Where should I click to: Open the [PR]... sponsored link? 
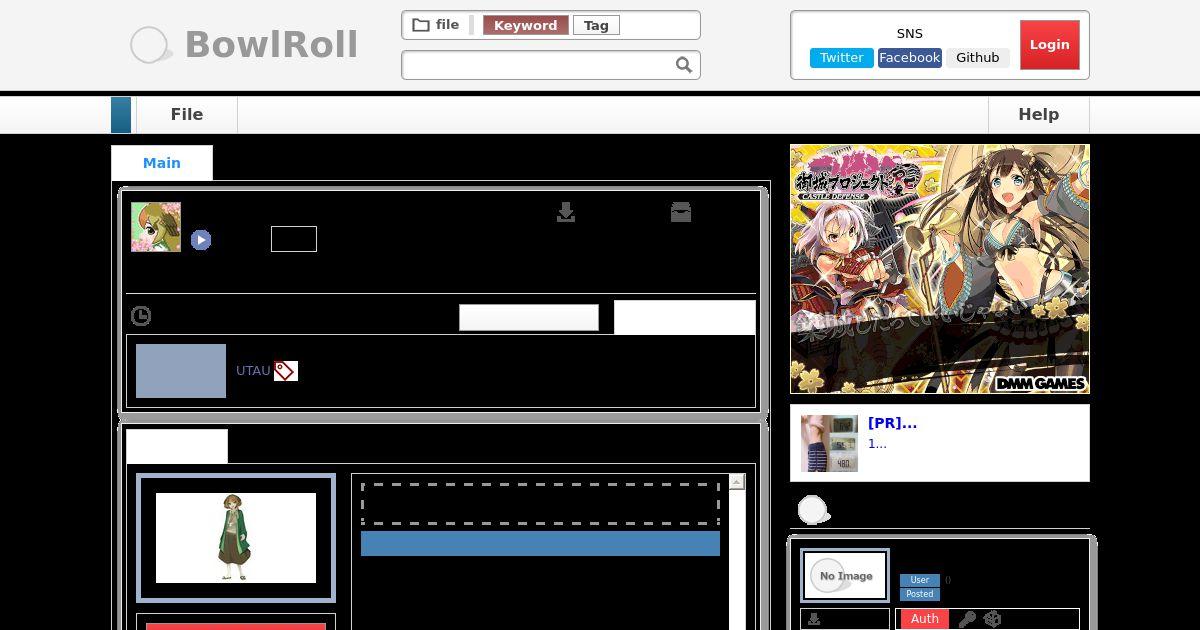tap(892, 423)
